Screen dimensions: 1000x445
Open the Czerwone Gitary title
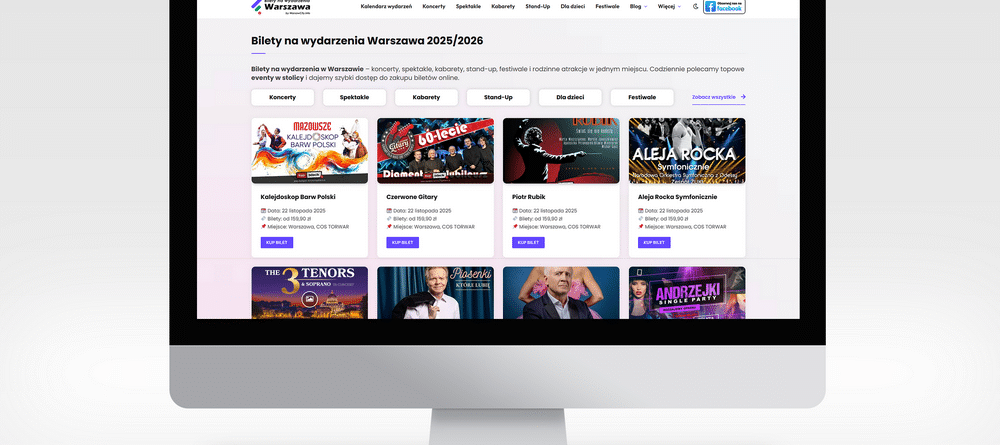click(x=412, y=197)
